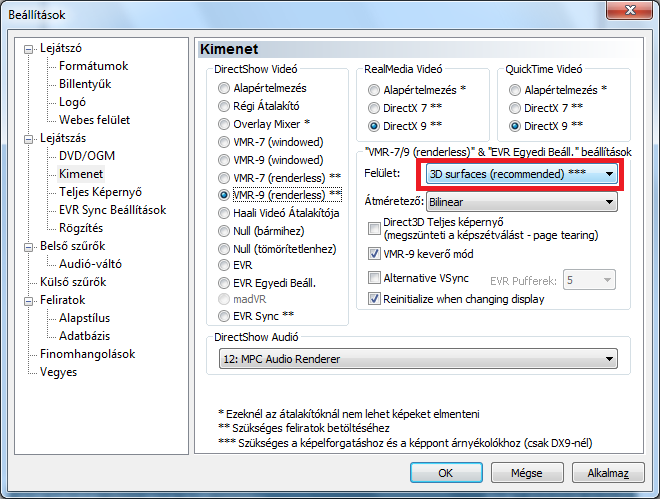The width and height of the screenshot is (660, 499).
Task: Open the Webes felület page
Action: [94, 120]
